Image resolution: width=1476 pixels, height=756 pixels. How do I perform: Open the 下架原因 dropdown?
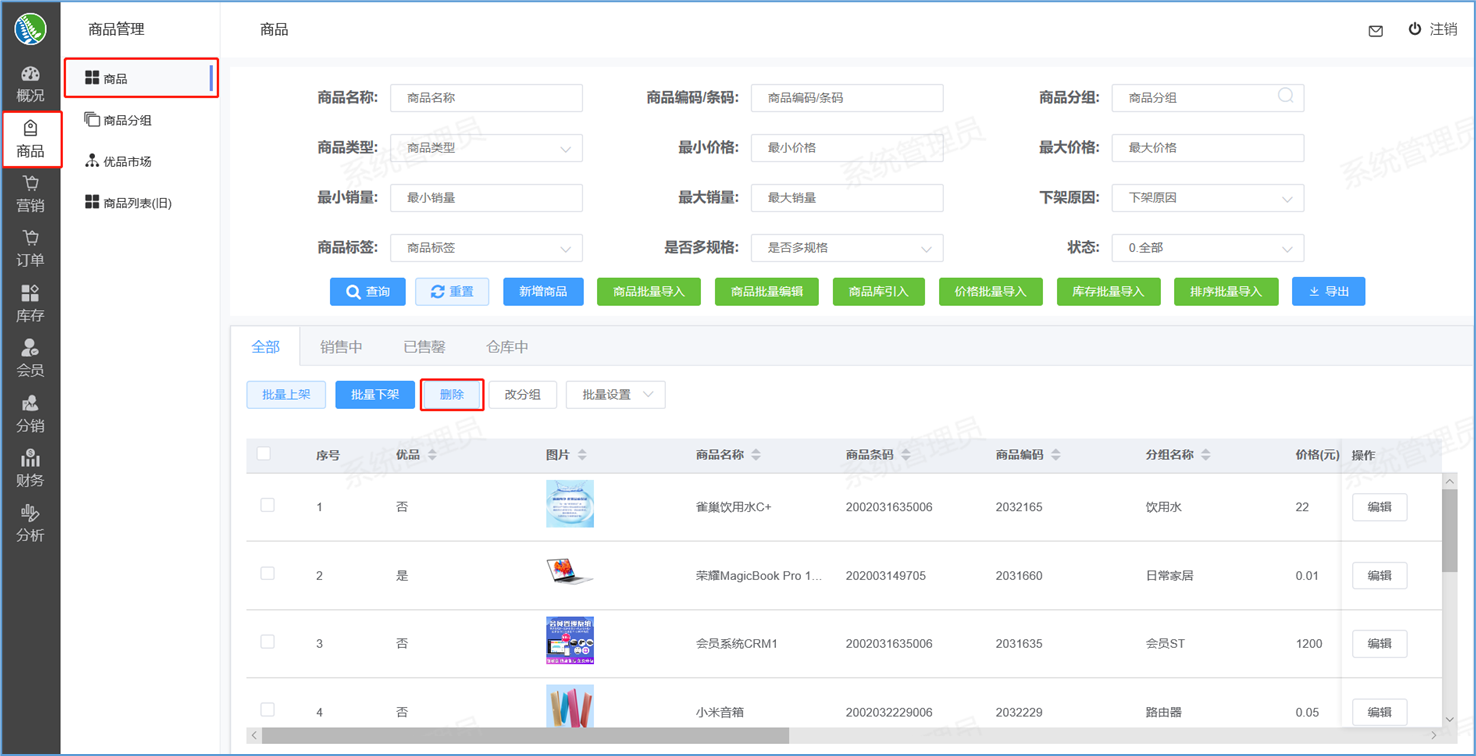click(x=1207, y=198)
